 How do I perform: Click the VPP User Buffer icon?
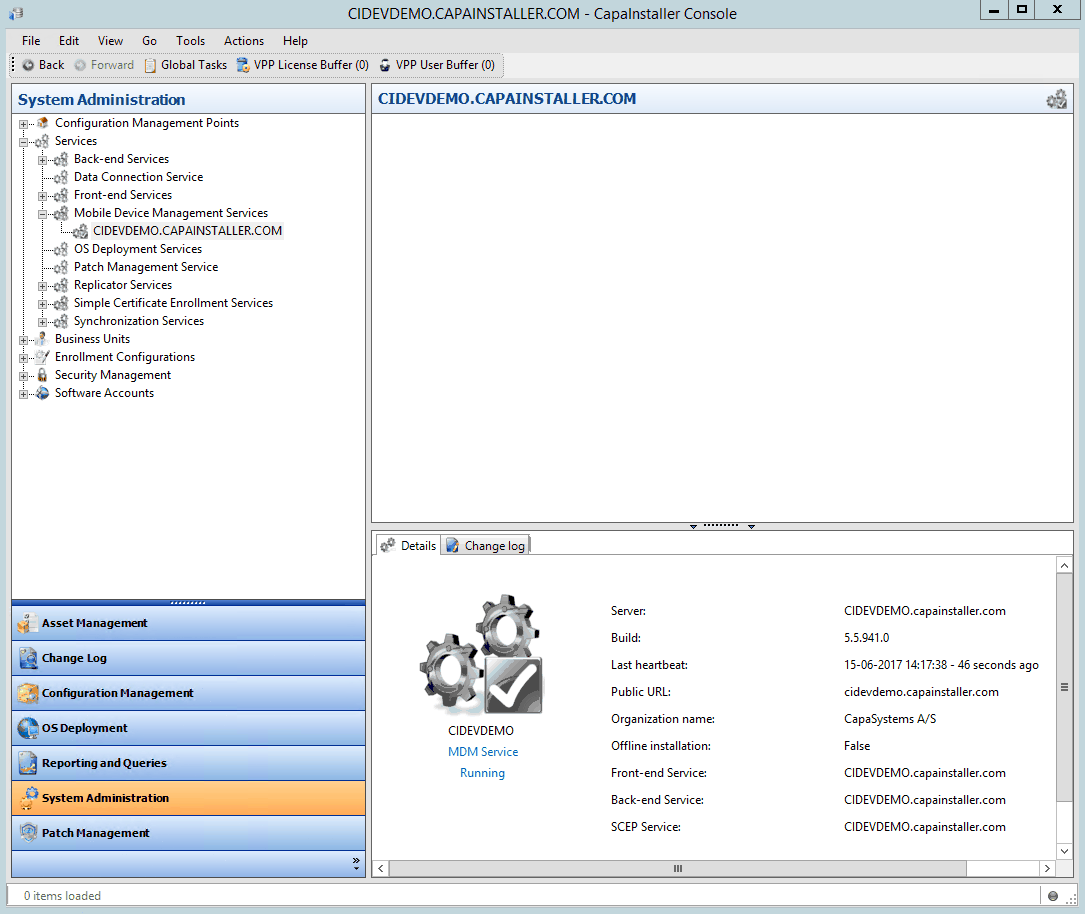[385, 65]
